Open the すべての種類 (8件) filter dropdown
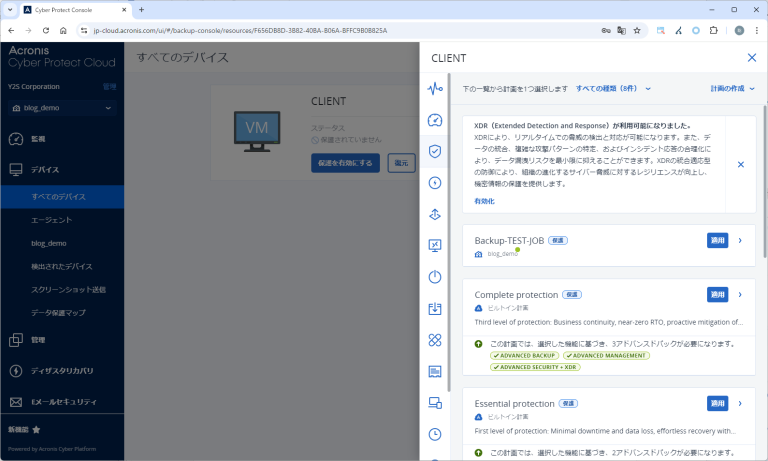 [613, 88]
